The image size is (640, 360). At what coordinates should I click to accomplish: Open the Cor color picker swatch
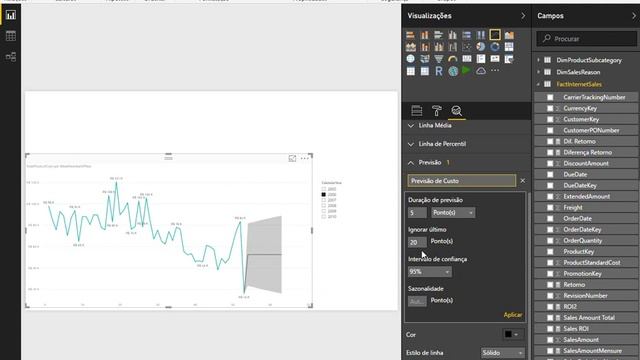click(513, 334)
